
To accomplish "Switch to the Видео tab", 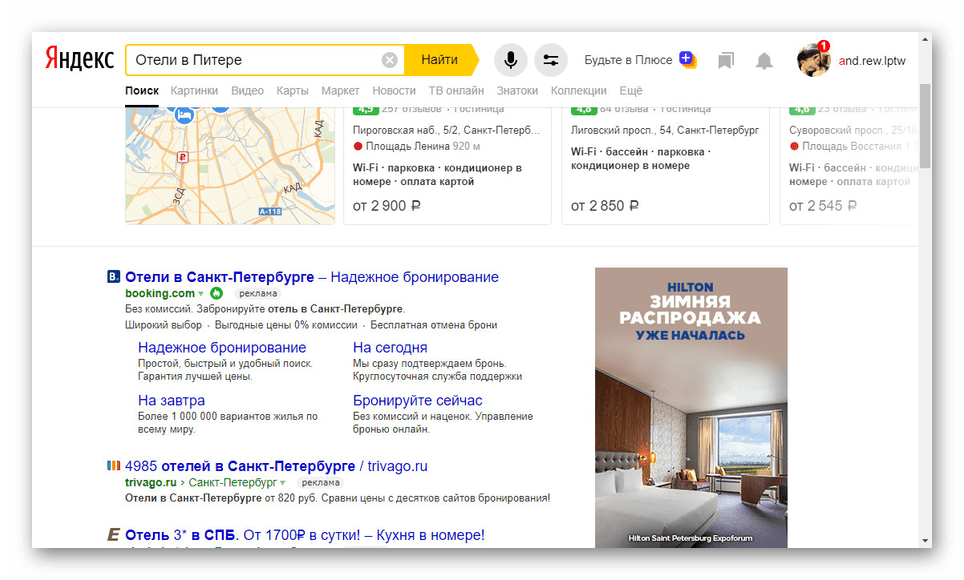I will pos(247,90).
